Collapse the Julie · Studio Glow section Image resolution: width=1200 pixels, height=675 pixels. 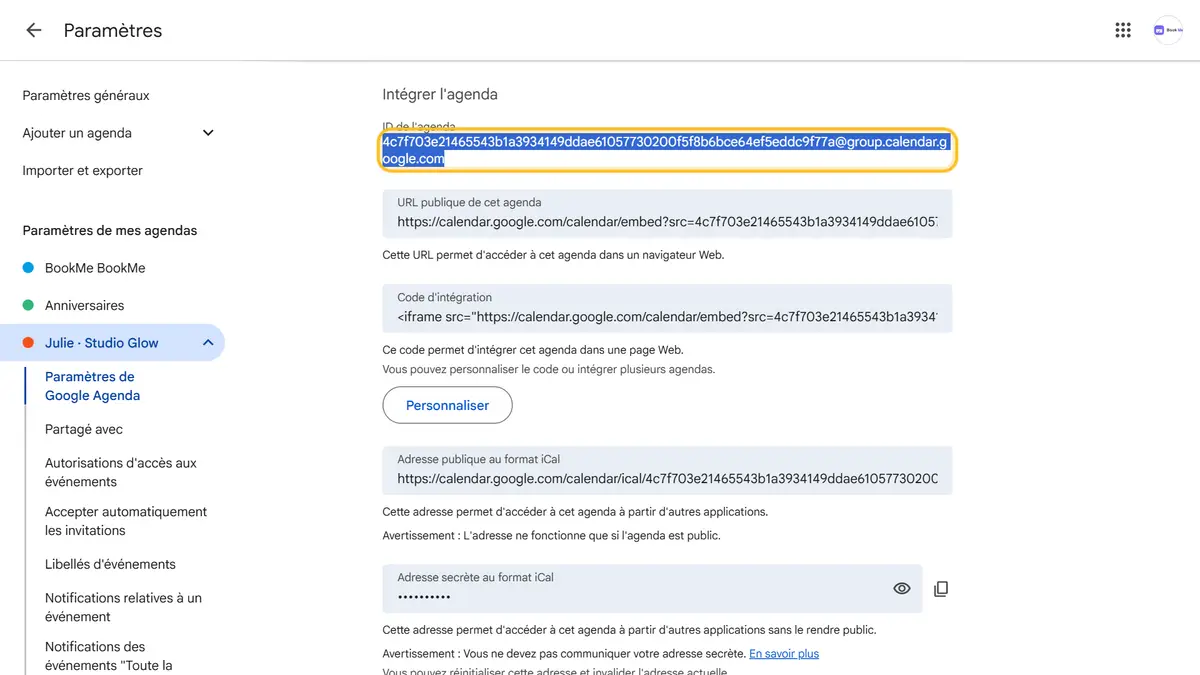208,343
